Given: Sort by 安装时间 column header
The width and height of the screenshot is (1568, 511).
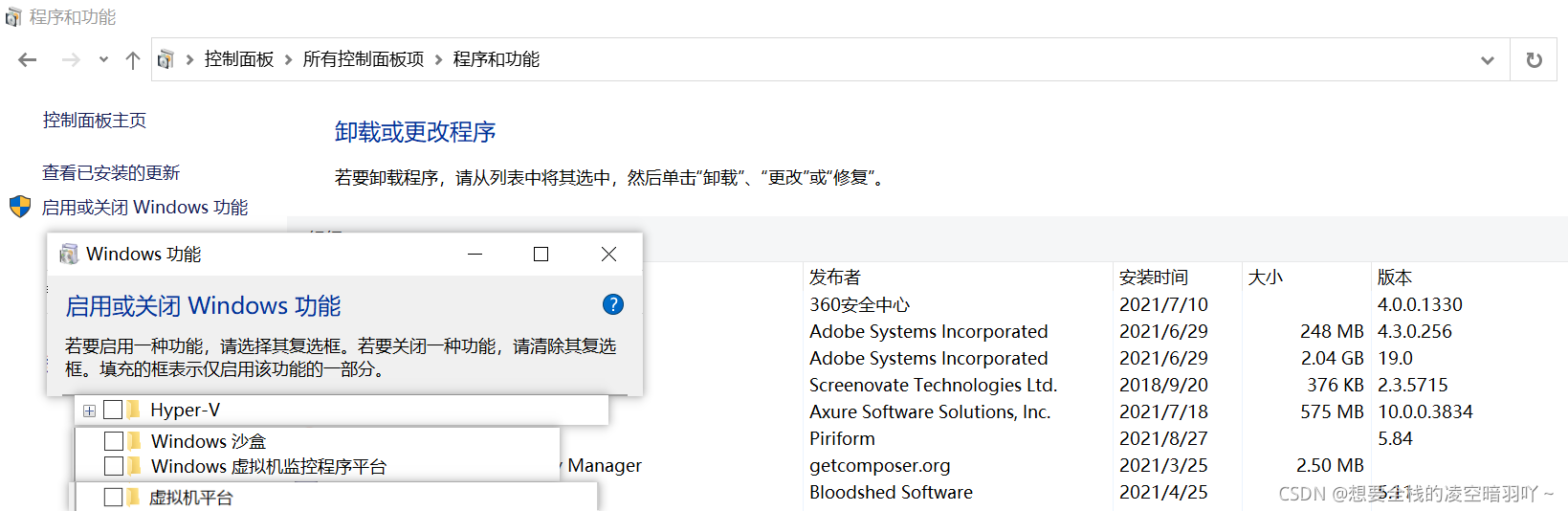Looking at the screenshot, I should click(x=1154, y=278).
